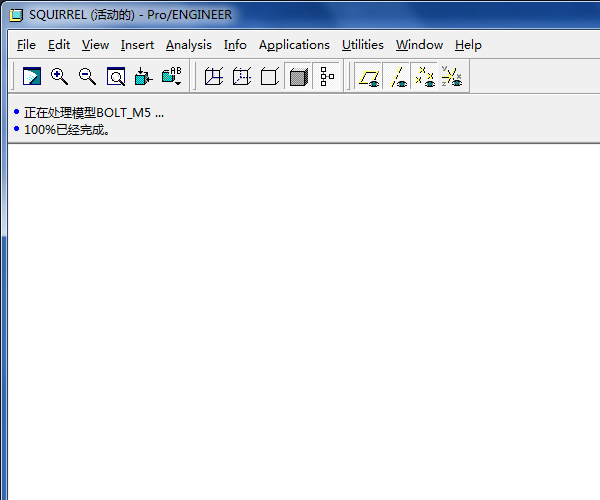Toggle Datum axes visibility
Viewport: 600px width, 500px height.
pyautogui.click(x=397, y=77)
